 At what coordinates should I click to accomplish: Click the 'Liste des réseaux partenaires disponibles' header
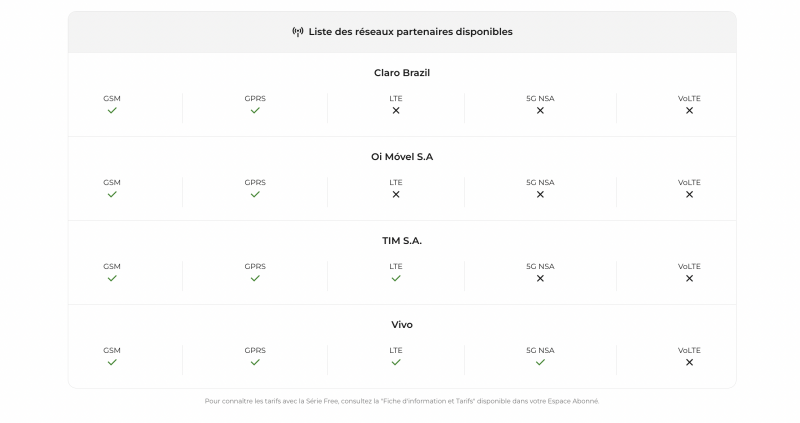click(x=410, y=32)
